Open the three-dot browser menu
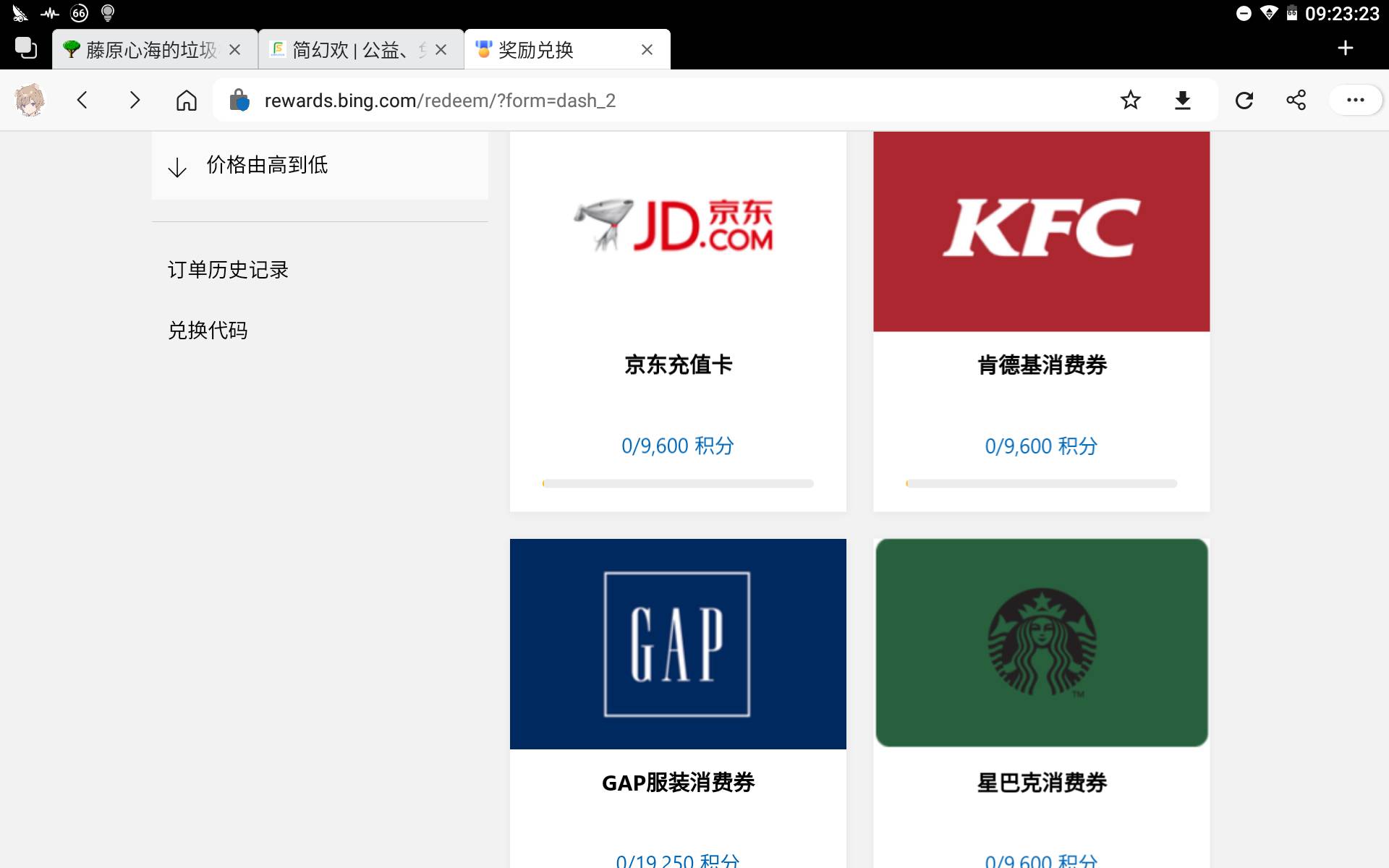Viewport: 1389px width, 868px height. [x=1355, y=101]
